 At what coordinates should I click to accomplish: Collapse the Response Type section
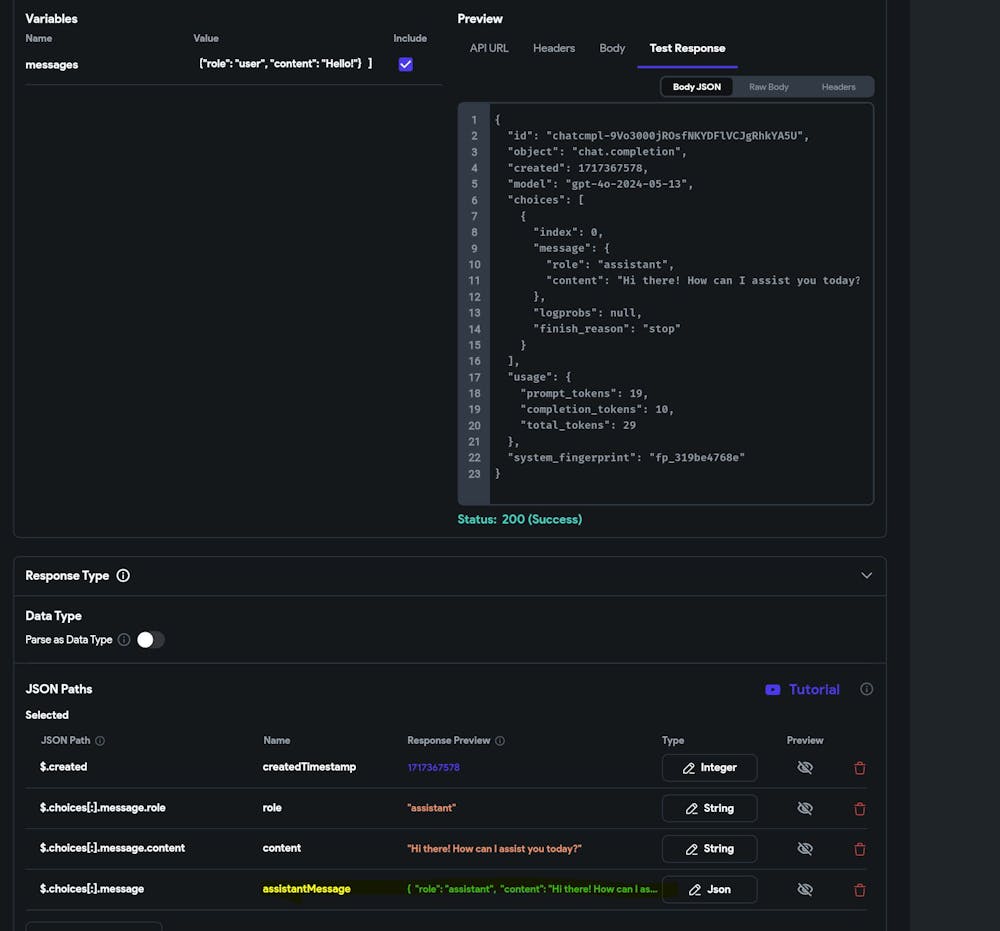866,576
